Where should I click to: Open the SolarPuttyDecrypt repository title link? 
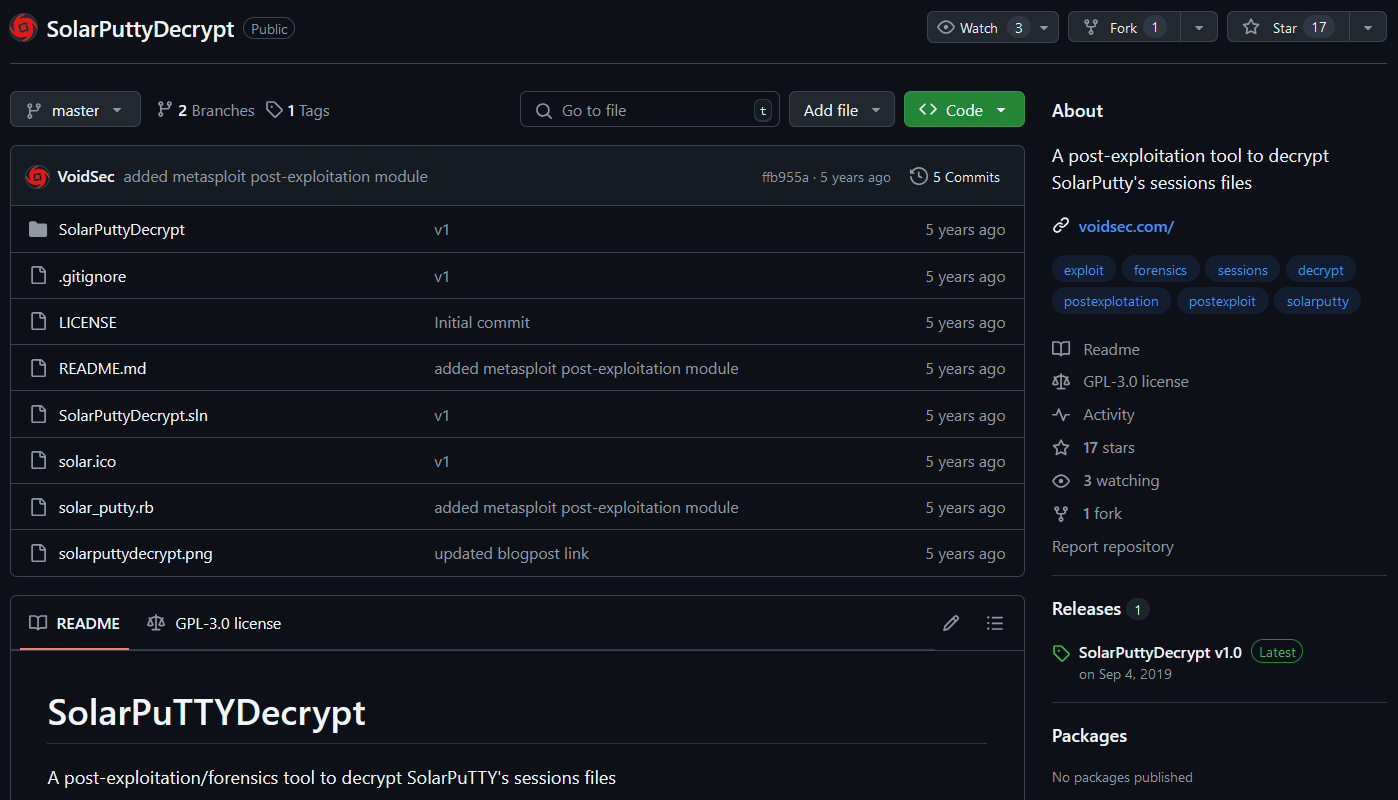(x=140, y=28)
